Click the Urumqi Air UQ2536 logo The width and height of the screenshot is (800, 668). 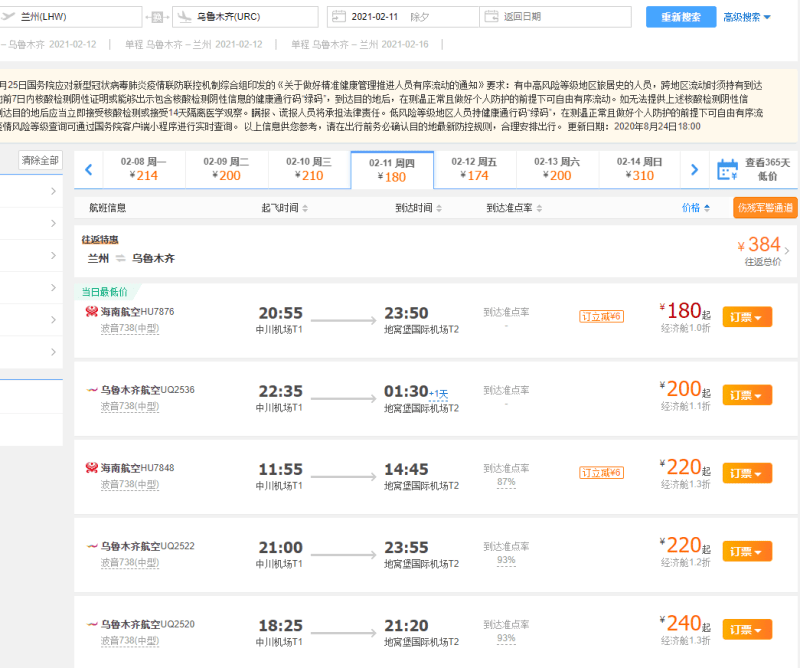[x=92, y=390]
